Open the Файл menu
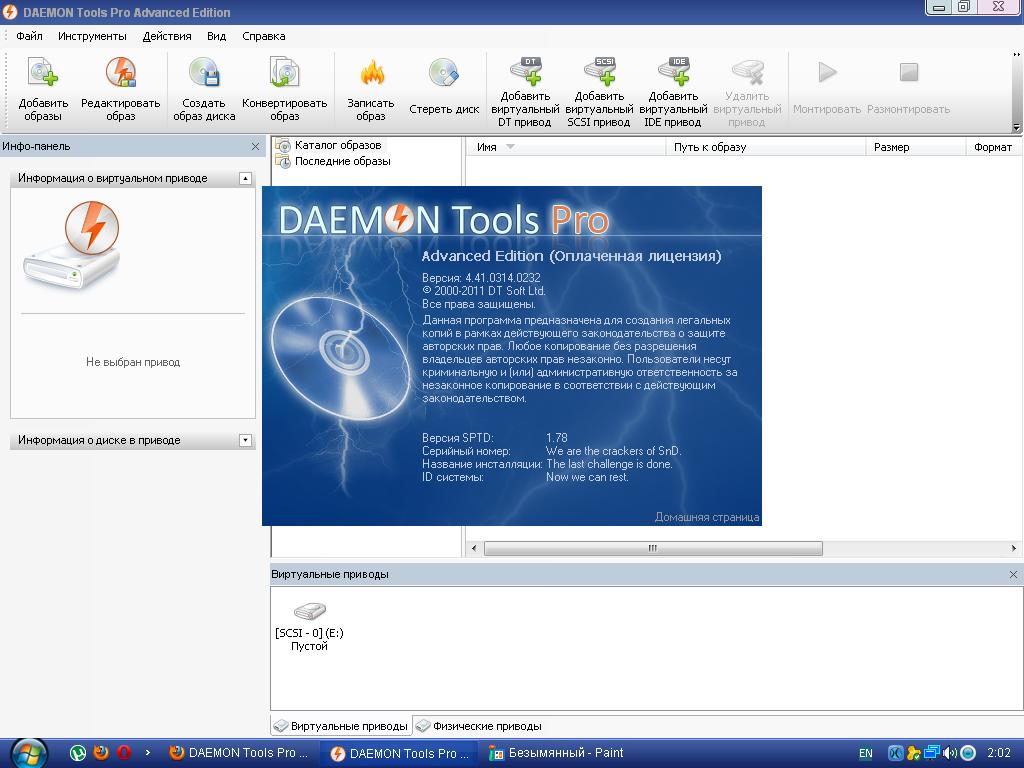Viewport: 1024px width, 768px height. (29, 36)
